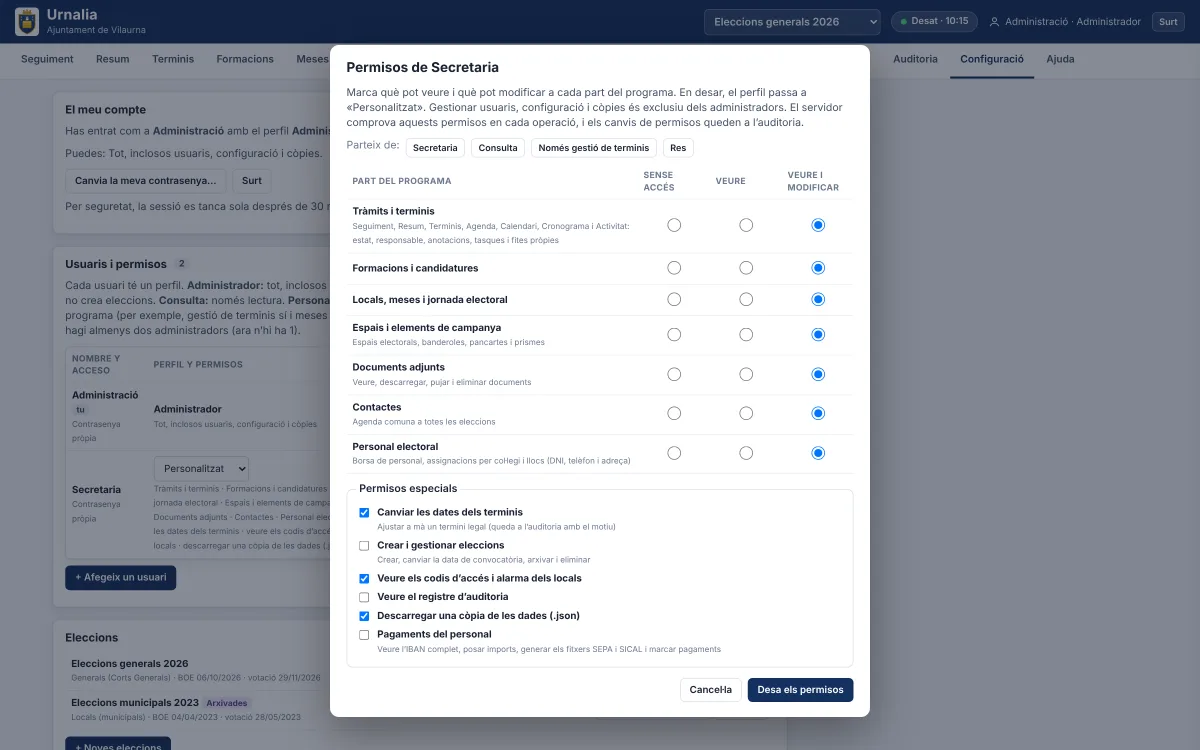Go to the Terminis tab
Image resolution: width=1200 pixels, height=750 pixels.
pyautogui.click(x=173, y=59)
